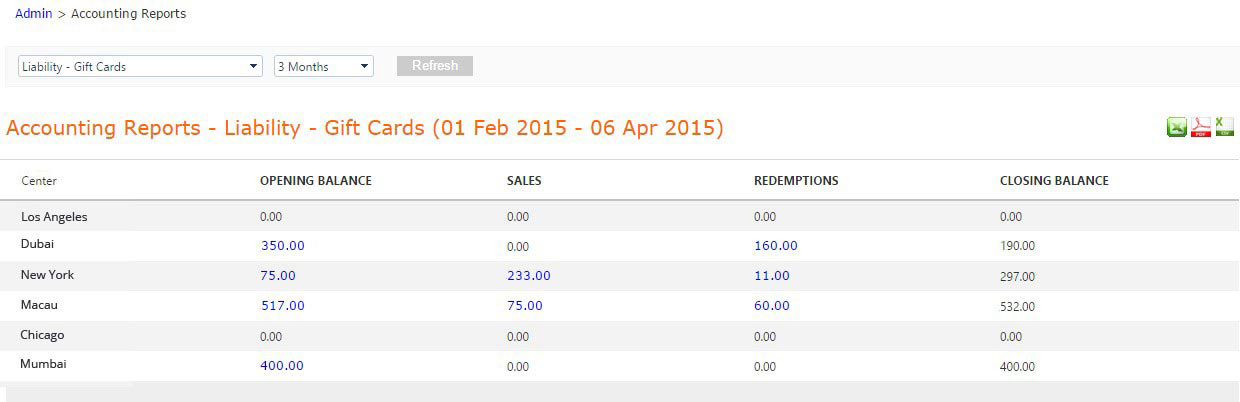Click the Refresh button
The image size is (1240, 402).
click(x=435, y=66)
